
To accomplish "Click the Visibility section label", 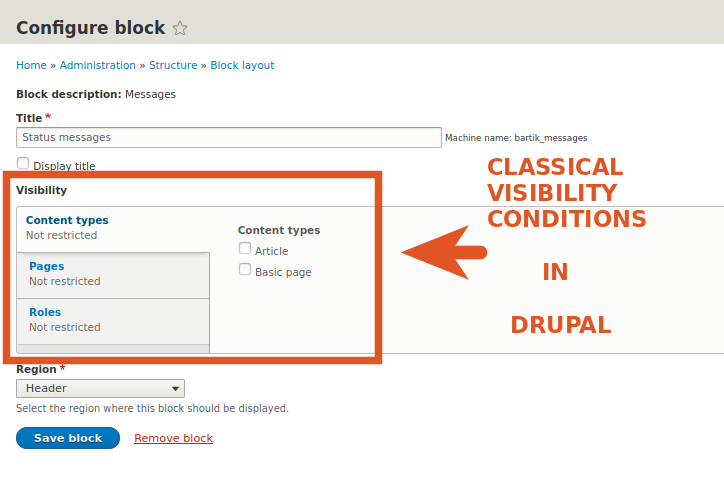I will click(42, 189).
